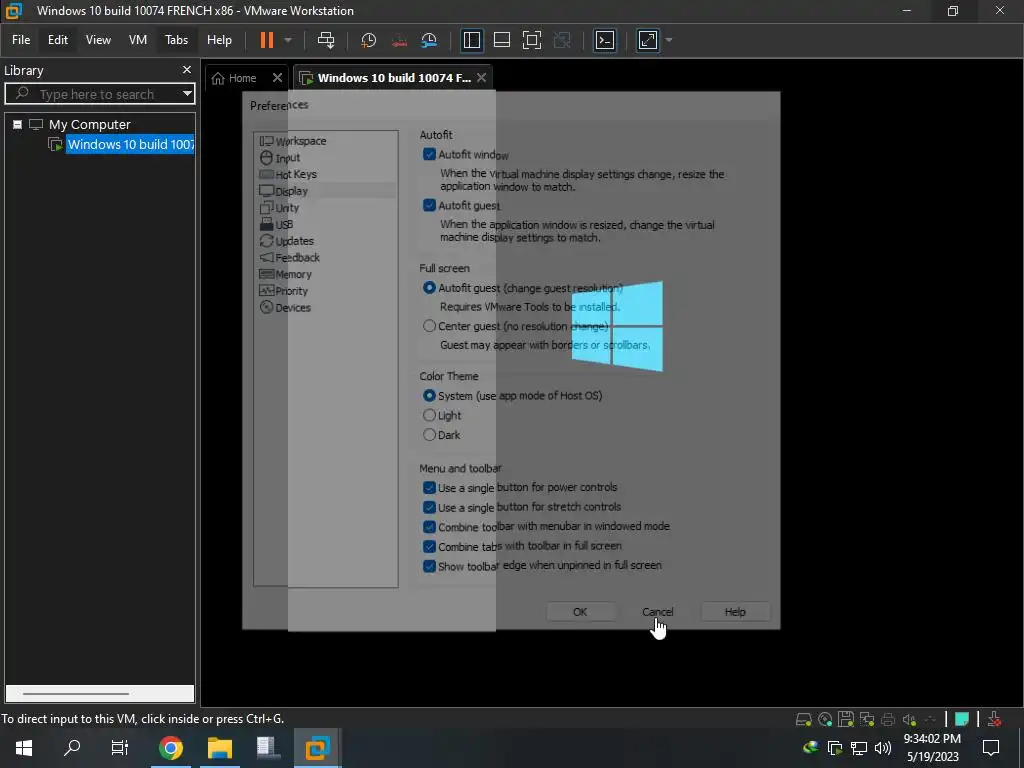1024x768 pixels.
Task: Click the printer status bar icon
Action: [x=888, y=720]
